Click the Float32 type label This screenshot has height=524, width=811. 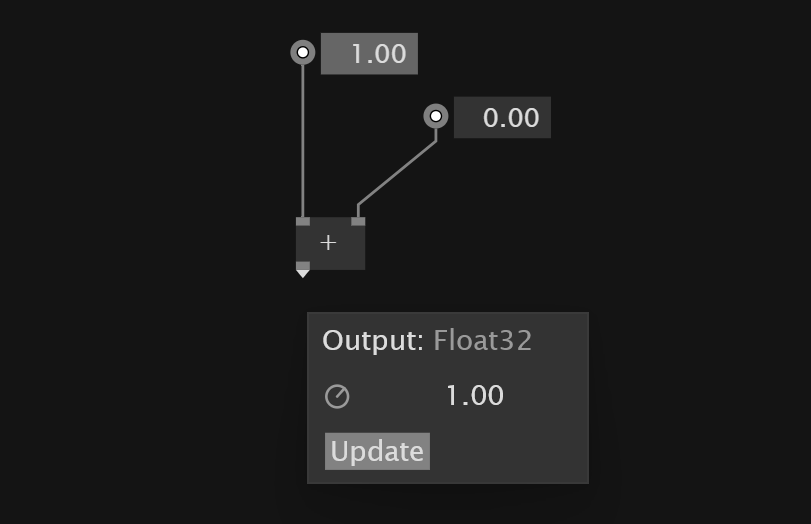tap(483, 340)
